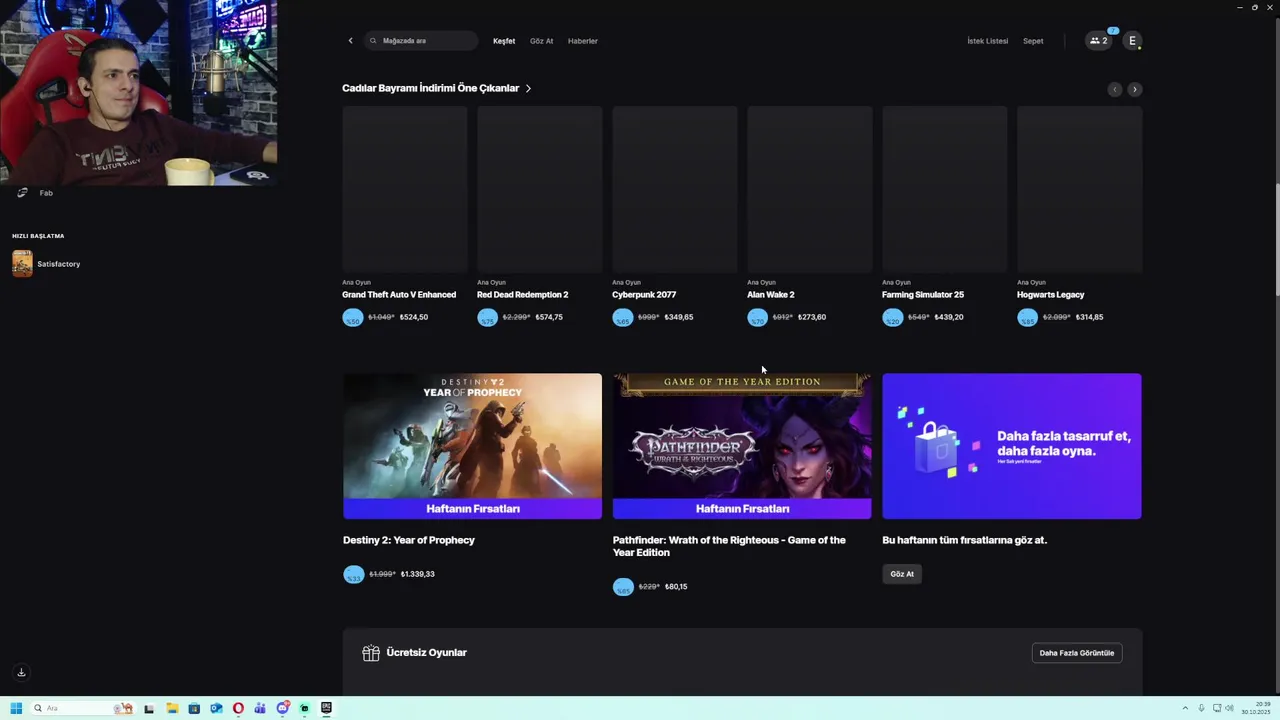Click Grand Theft Auto V discount badge

tap(352, 318)
